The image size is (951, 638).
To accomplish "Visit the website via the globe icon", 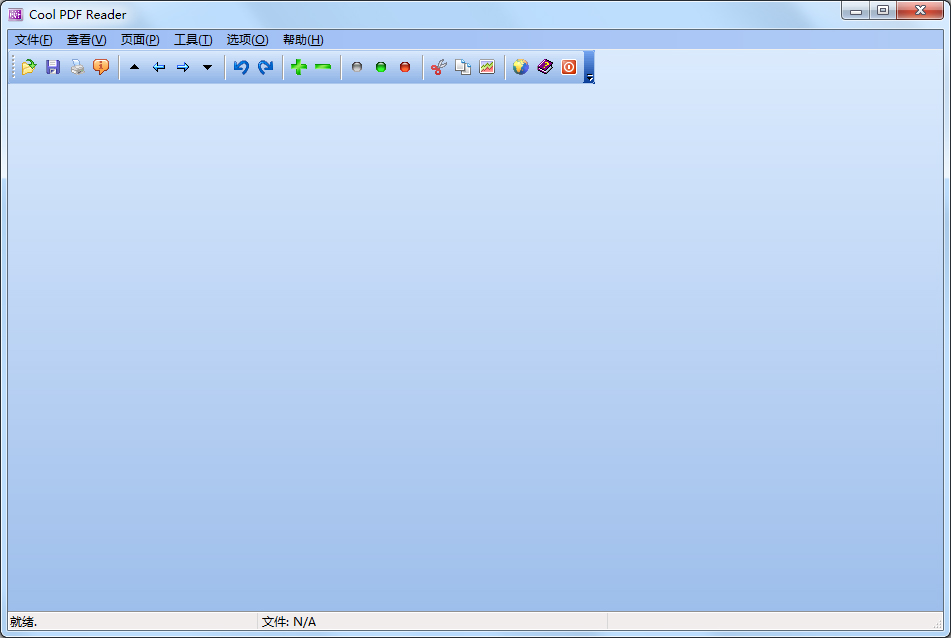I will 520,67.
